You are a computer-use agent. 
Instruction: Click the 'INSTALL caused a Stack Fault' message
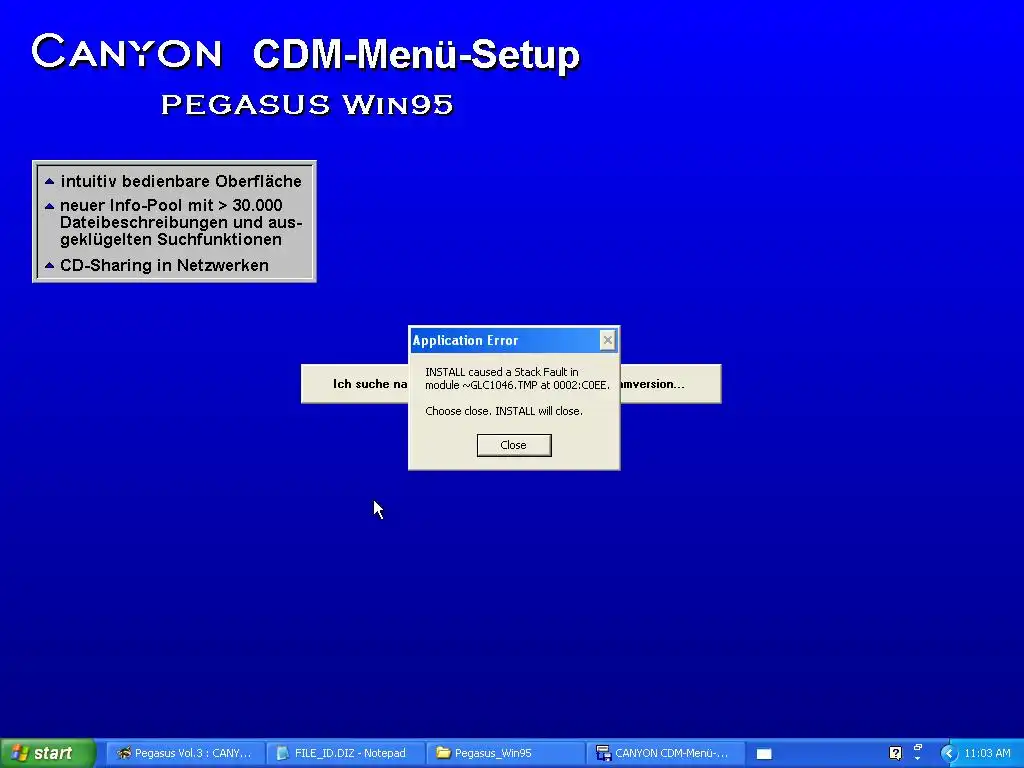(517, 378)
